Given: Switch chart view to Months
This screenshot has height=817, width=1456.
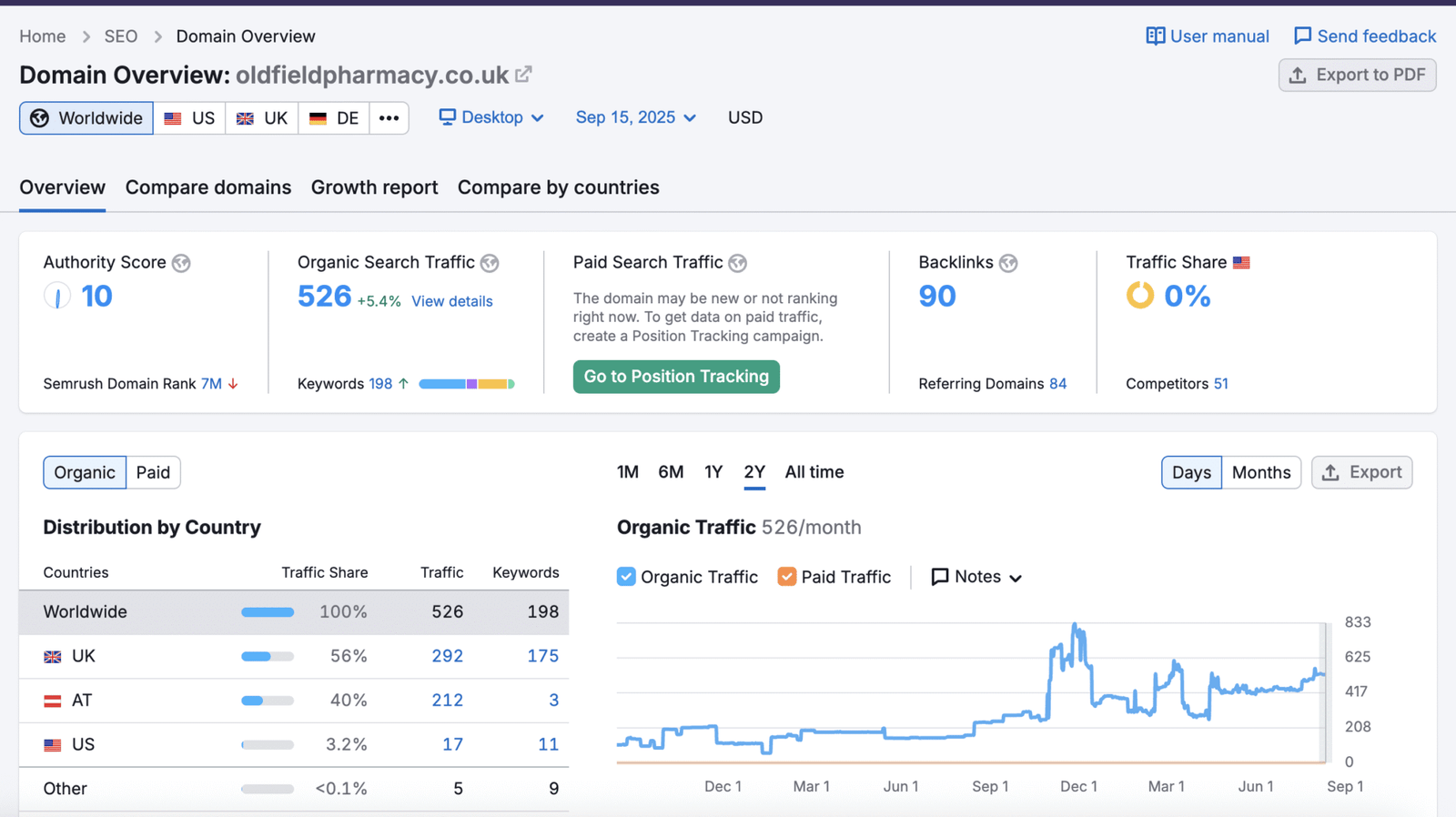Looking at the screenshot, I should tap(1260, 472).
